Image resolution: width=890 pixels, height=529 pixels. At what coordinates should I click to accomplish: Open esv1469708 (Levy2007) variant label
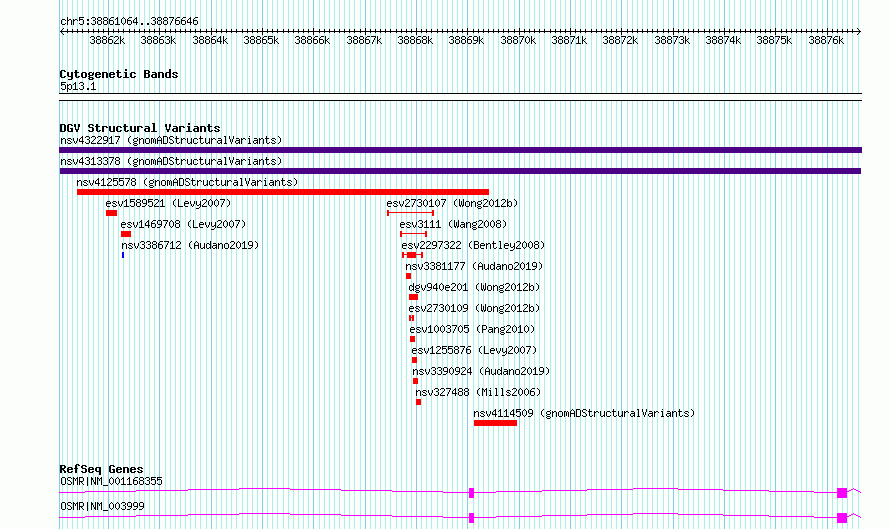click(183, 224)
